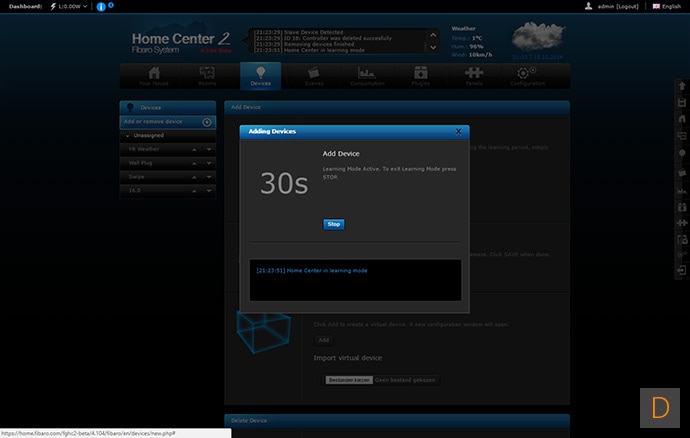
Task: Select Swipe in device list
Action: [x=136, y=177]
